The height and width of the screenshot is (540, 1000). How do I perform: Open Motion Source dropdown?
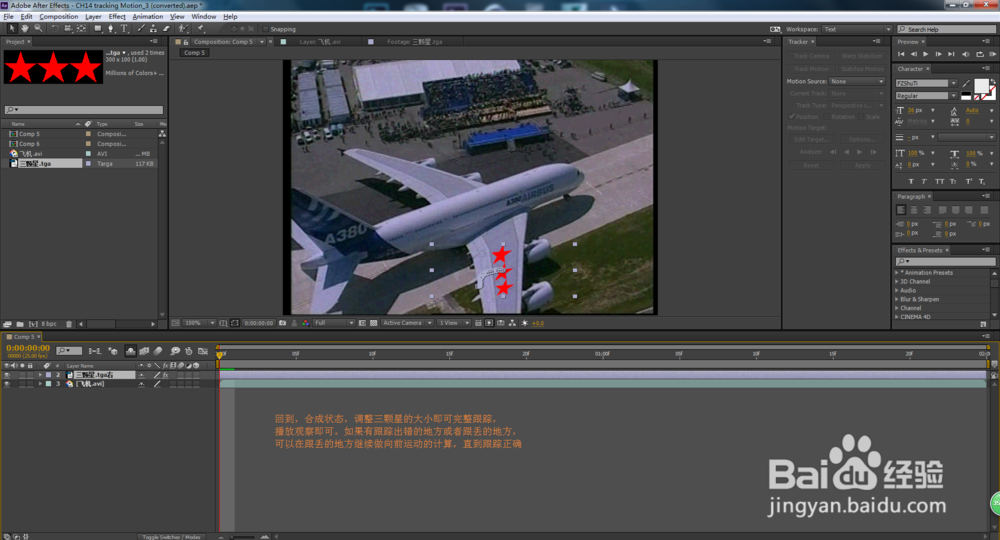coord(857,82)
